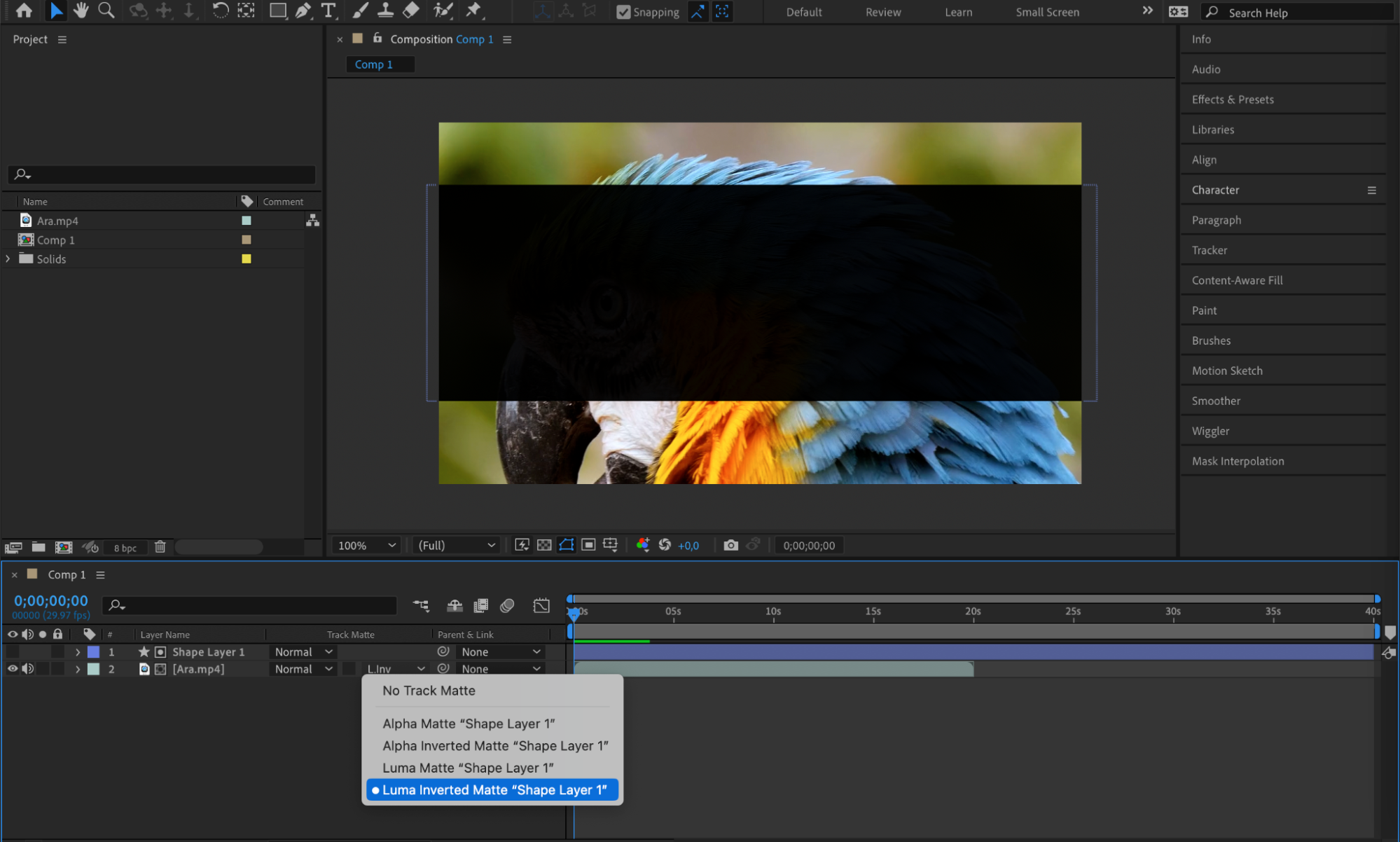Show Shape Layer 1 visibility
This screenshot has height=842, width=1400.
13,651
